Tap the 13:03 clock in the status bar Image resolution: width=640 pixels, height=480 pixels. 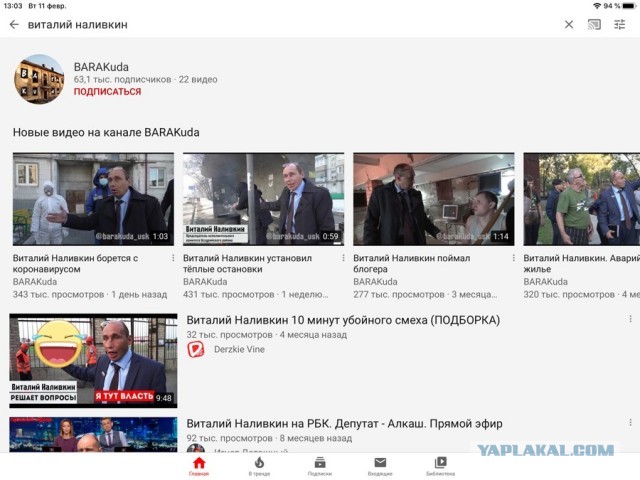coord(13,6)
